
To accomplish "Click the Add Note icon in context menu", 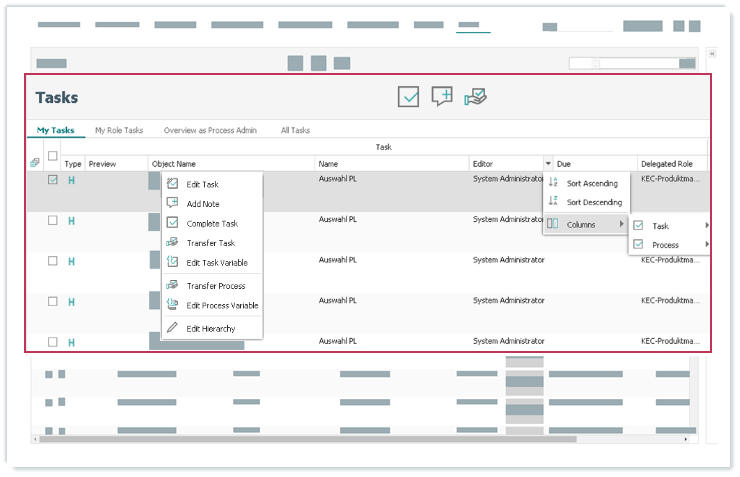I will tap(173, 203).
